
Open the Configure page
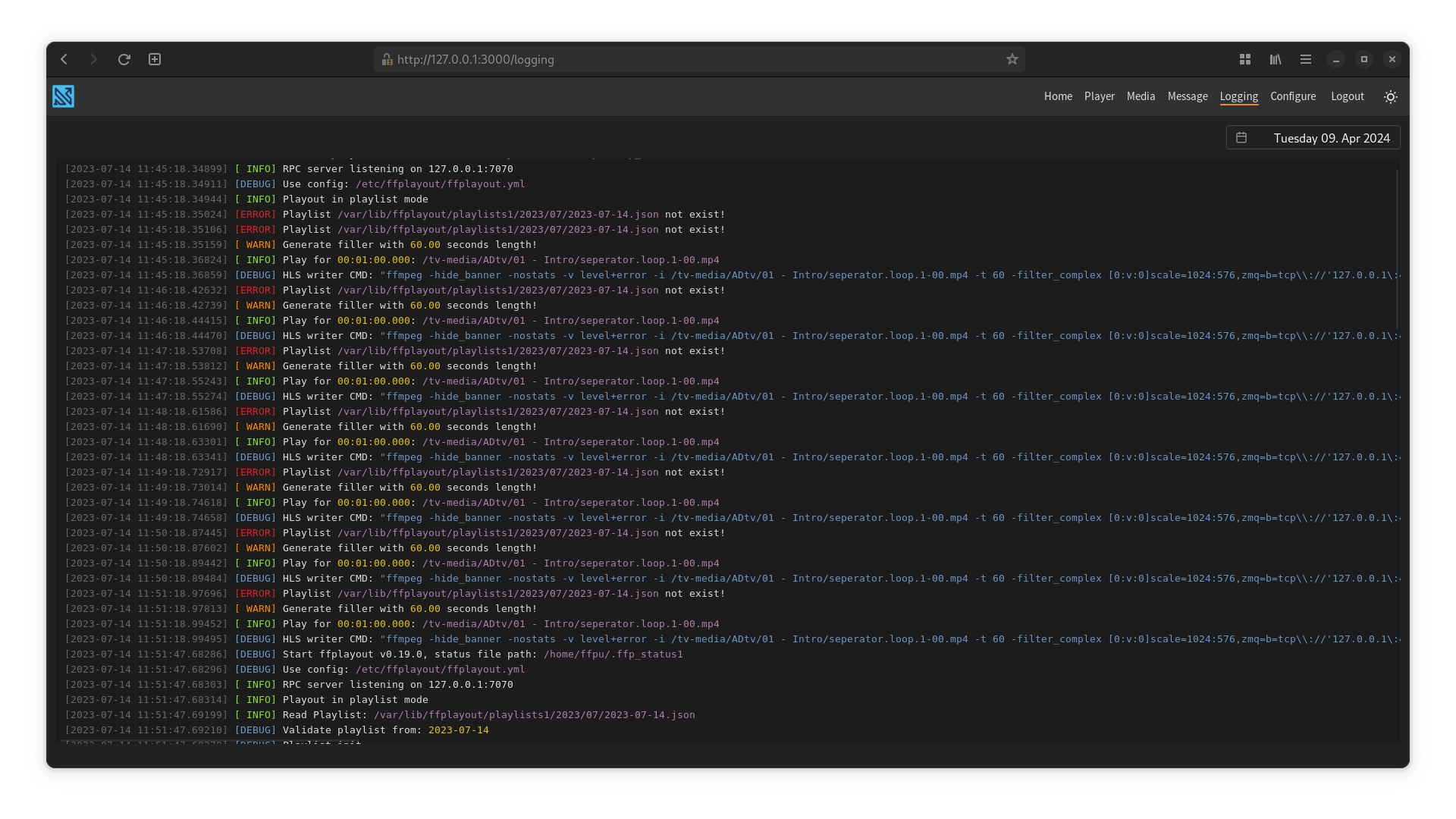(1293, 96)
